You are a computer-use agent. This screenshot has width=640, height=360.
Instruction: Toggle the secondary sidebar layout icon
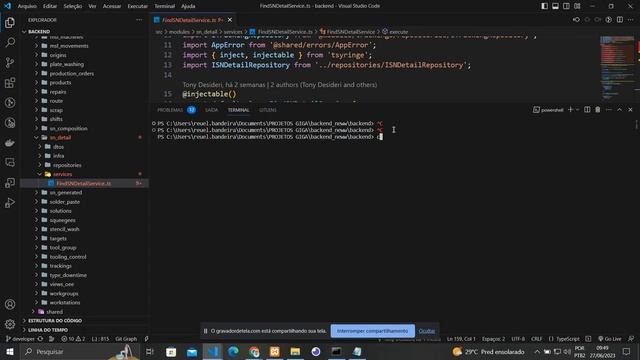pos(567,6)
